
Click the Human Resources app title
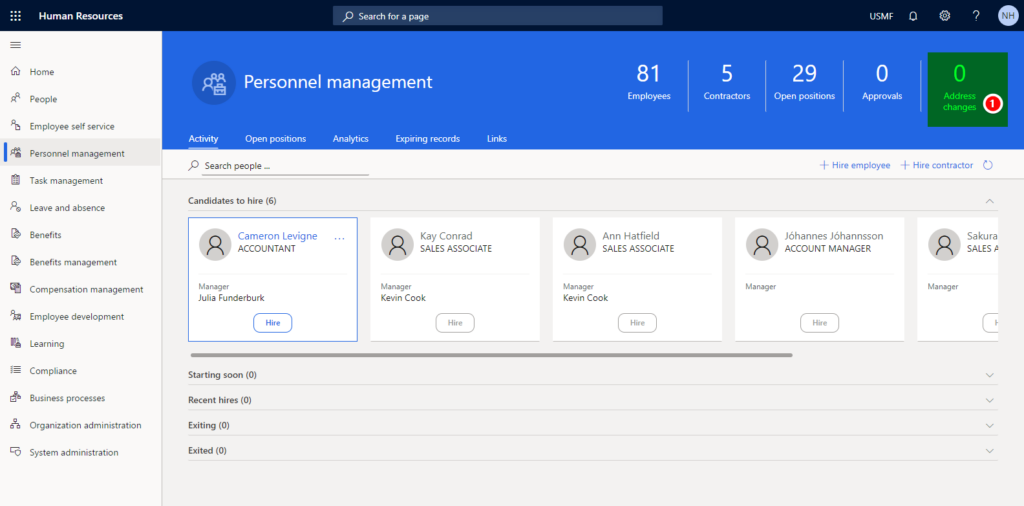pos(80,16)
